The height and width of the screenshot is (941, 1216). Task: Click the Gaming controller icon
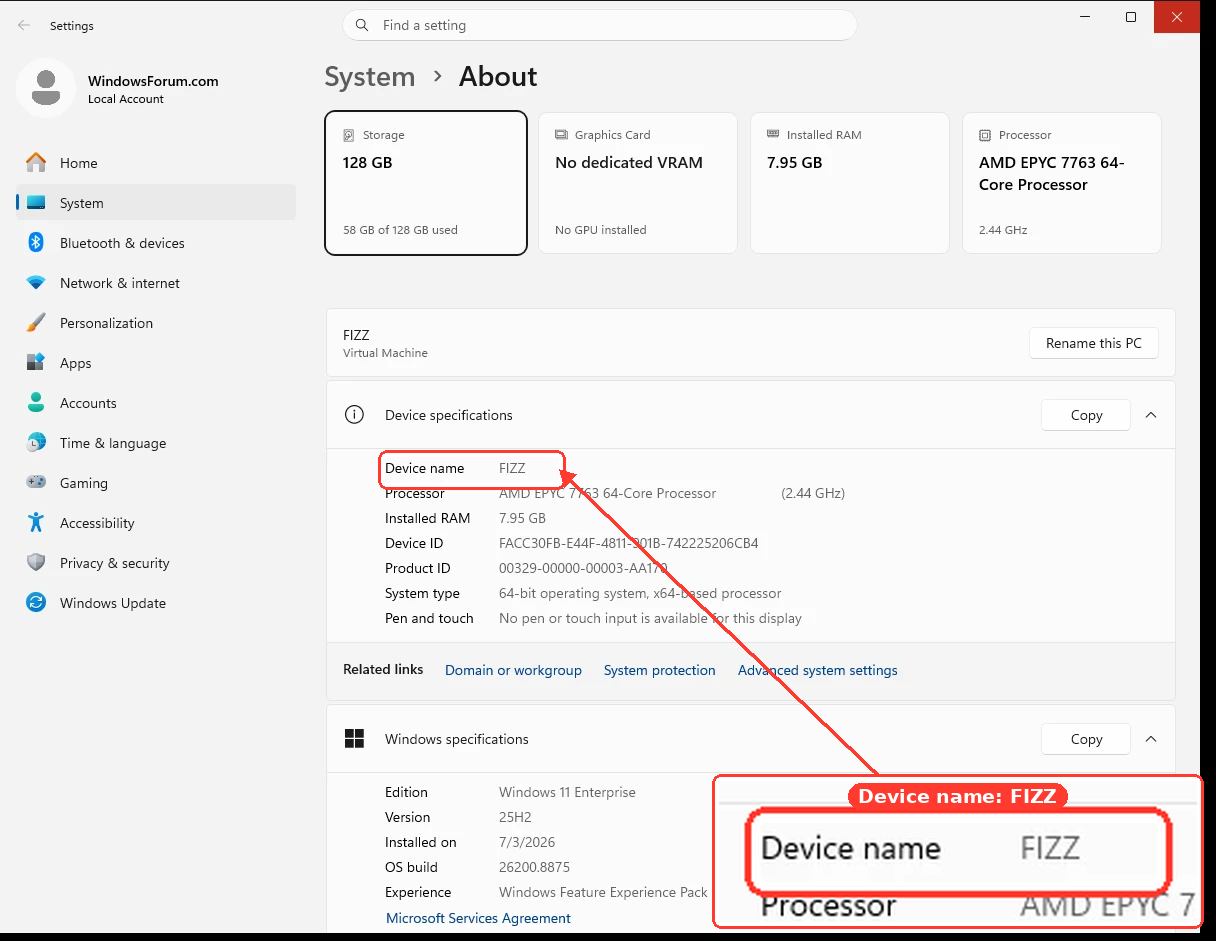(36, 483)
